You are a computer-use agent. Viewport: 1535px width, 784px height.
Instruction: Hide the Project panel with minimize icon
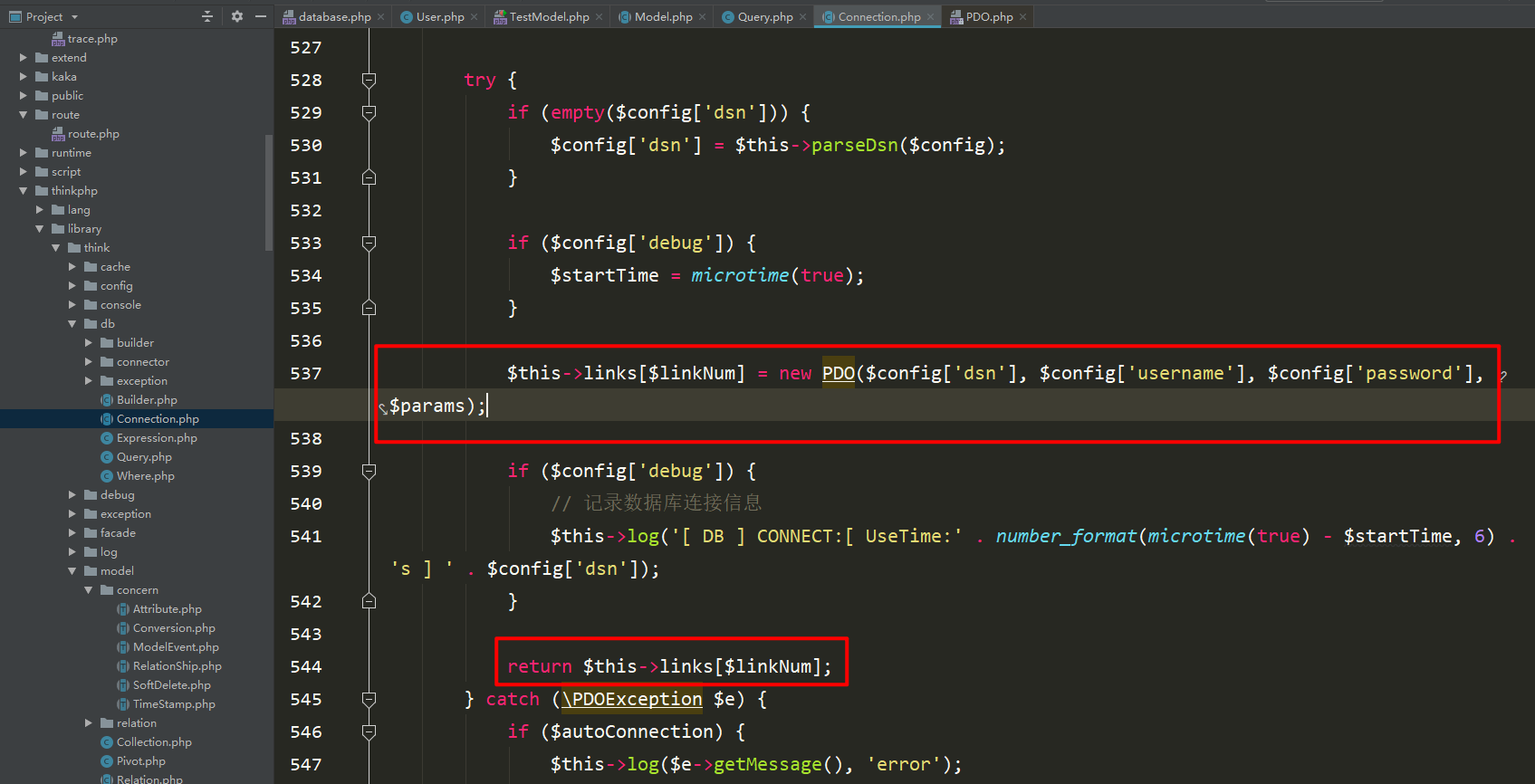pyautogui.click(x=261, y=16)
